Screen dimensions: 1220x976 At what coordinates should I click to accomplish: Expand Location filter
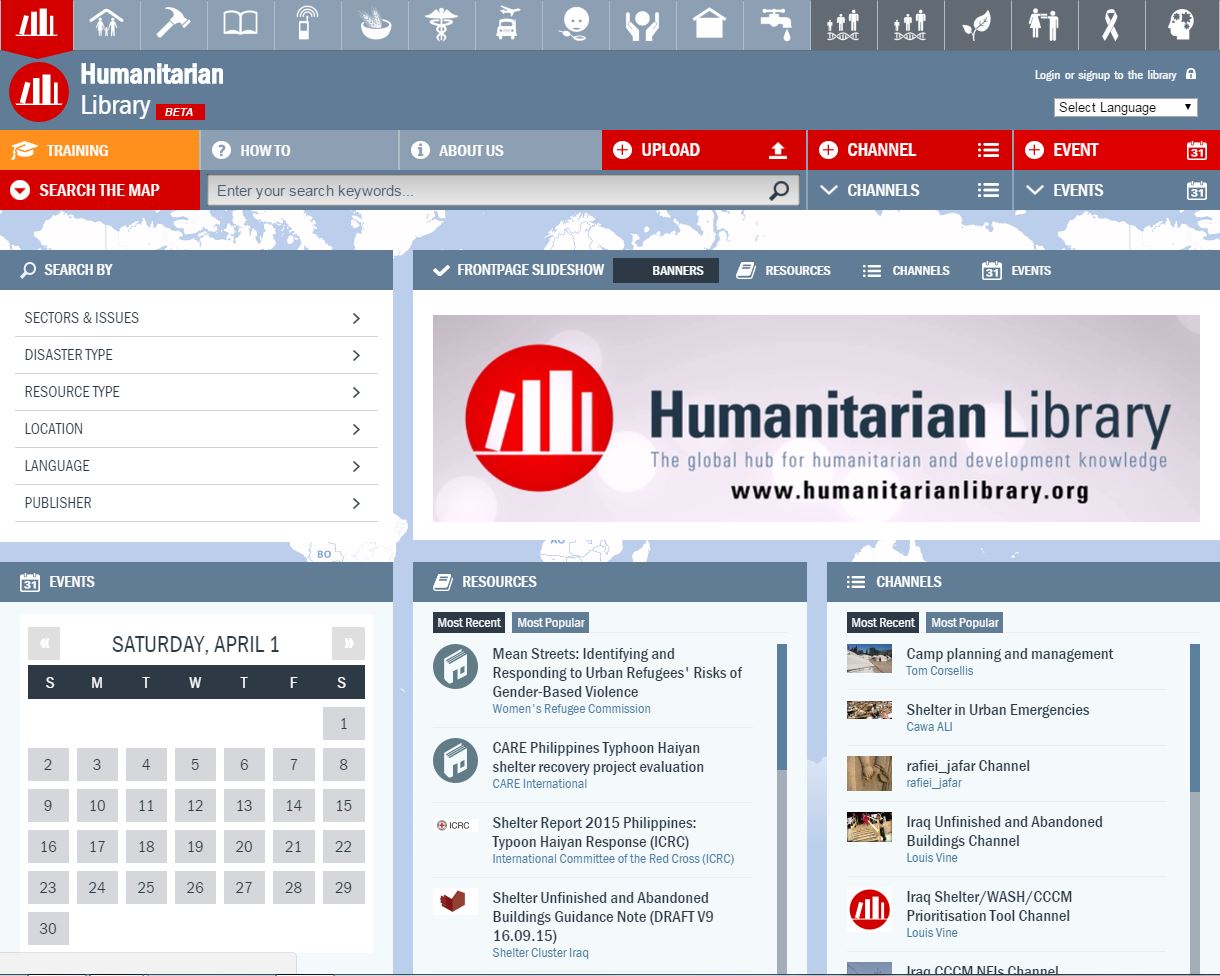tap(196, 429)
